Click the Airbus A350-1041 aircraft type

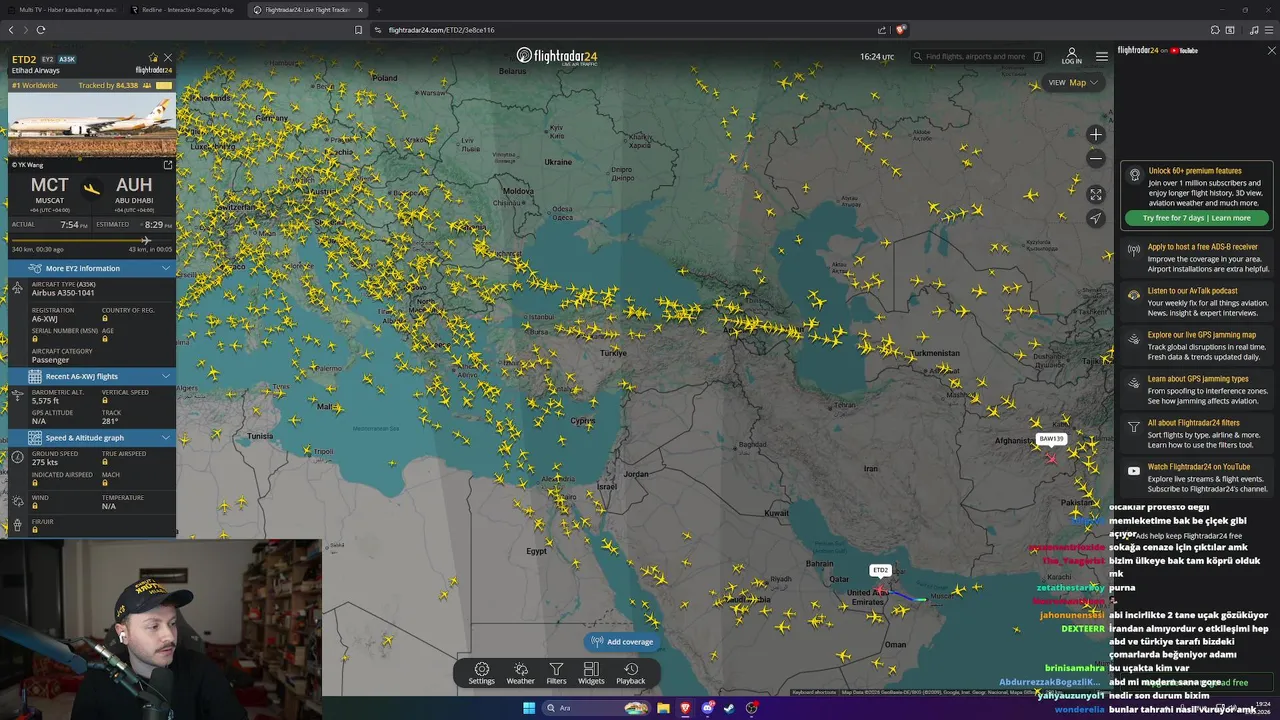64,293
